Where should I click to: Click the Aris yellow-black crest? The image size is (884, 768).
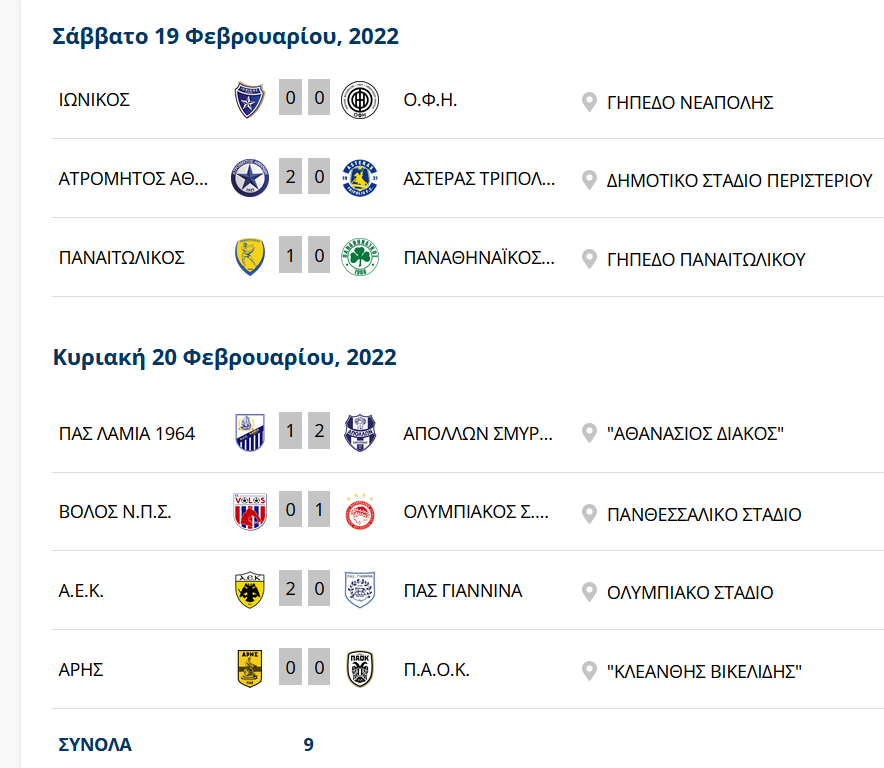point(249,669)
